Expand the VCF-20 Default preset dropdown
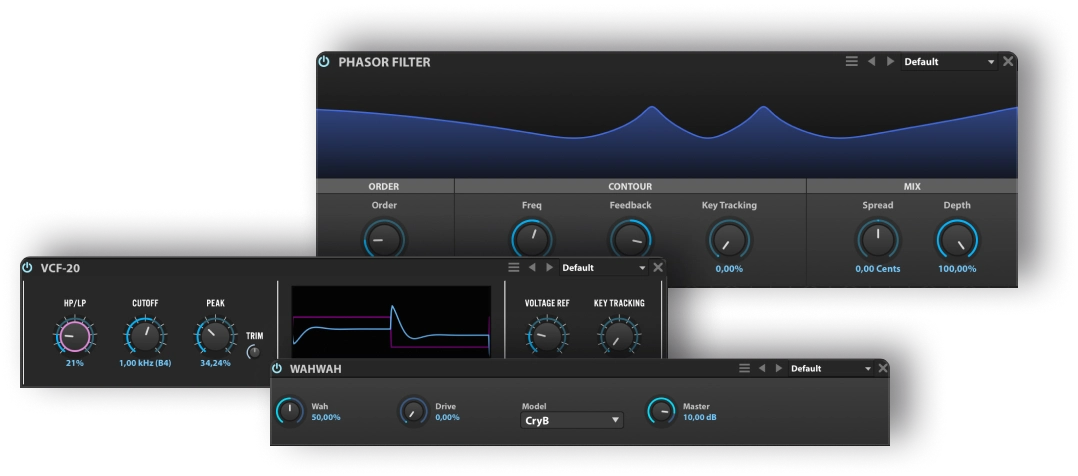The image size is (1078, 476). [603, 268]
